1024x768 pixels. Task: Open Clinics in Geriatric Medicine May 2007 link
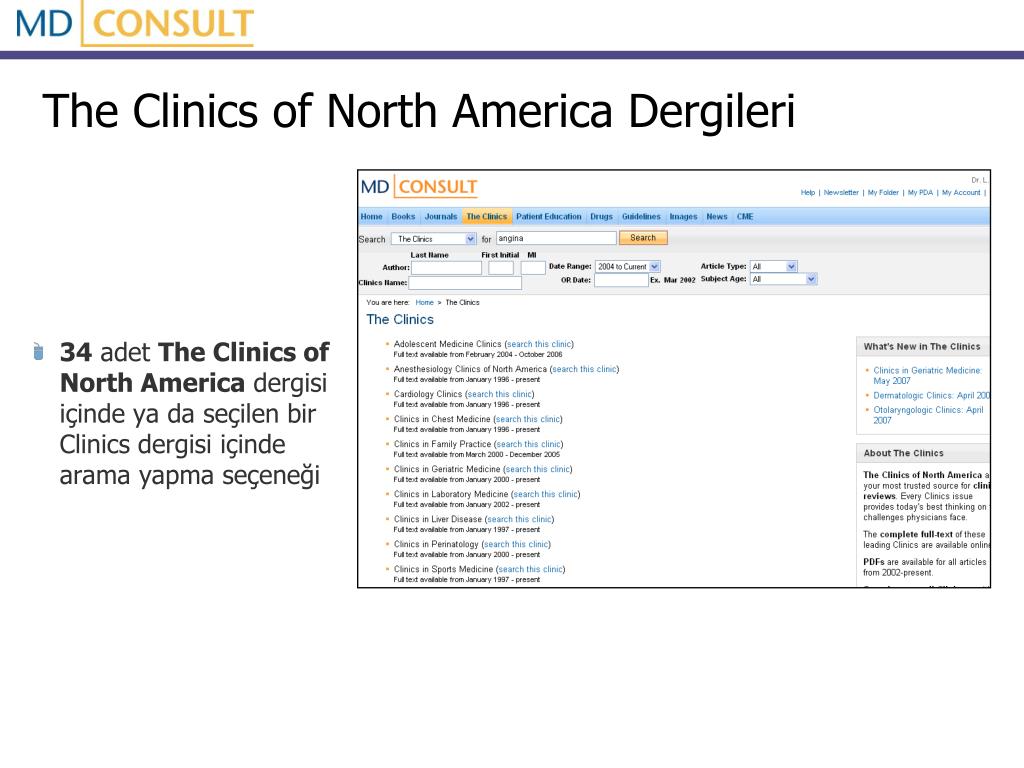(x=927, y=376)
